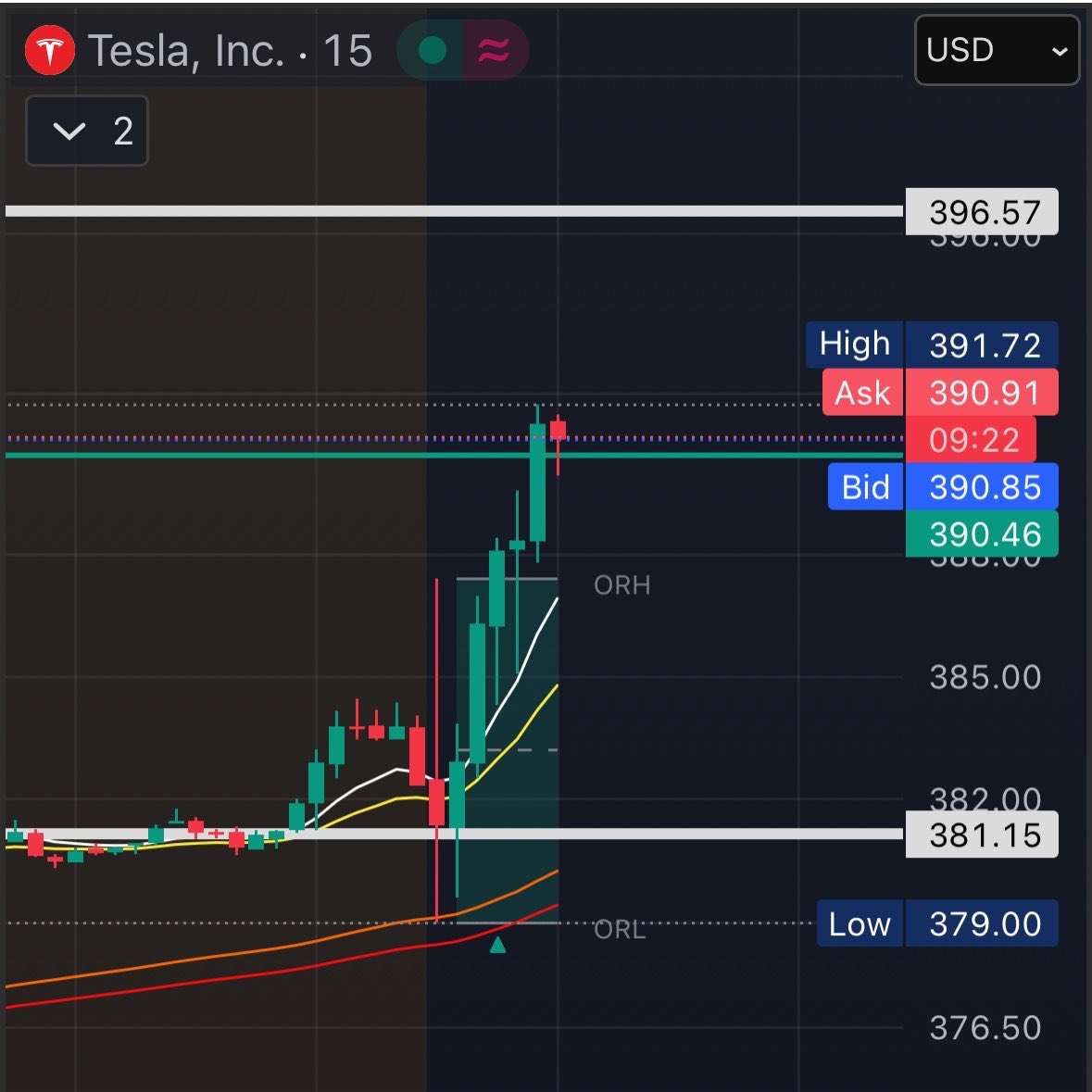Screen dimensions: 1092x1092
Task: Click the green up-arrow signal marker
Action: (497, 945)
